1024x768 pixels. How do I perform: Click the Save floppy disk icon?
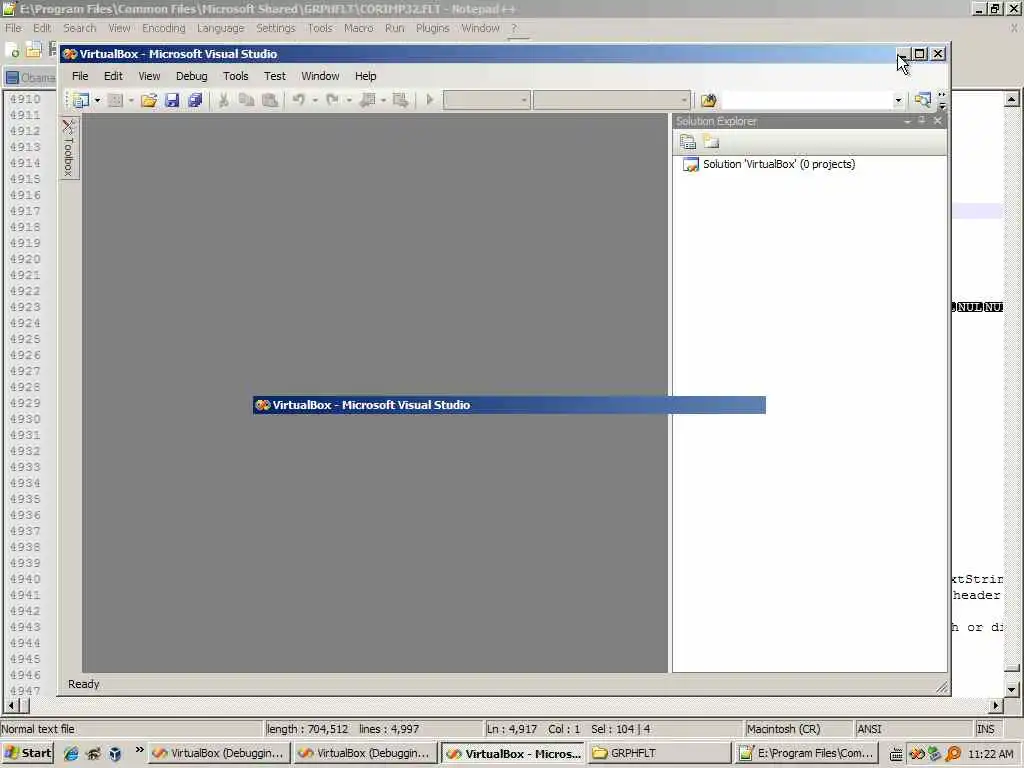[172, 100]
